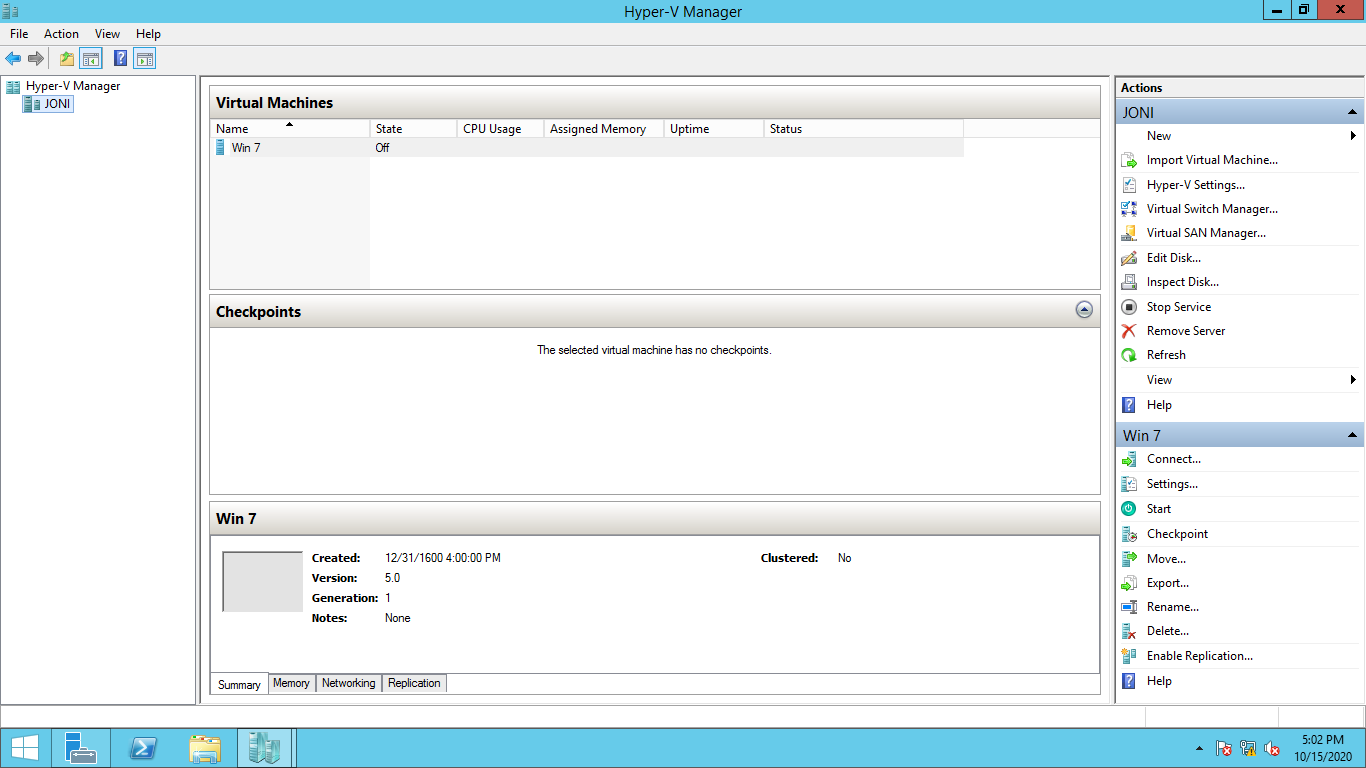
Task: Click the Forward arrow toolbar icon
Action: pos(36,59)
